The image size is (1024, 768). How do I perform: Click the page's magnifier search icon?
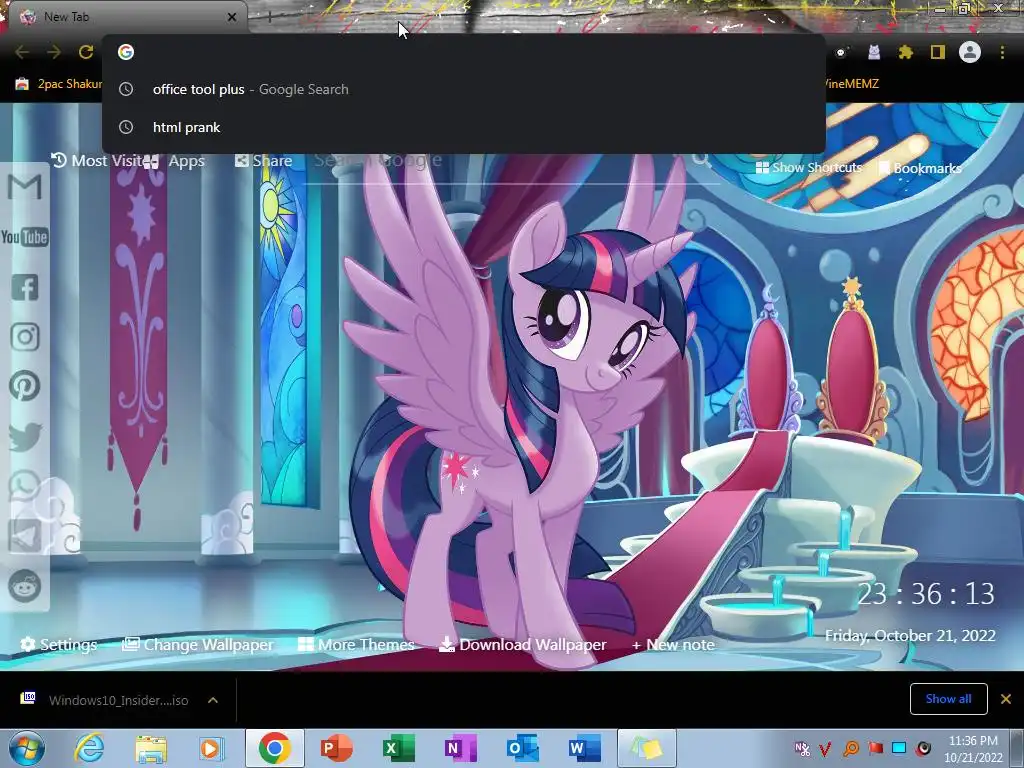[x=701, y=160]
